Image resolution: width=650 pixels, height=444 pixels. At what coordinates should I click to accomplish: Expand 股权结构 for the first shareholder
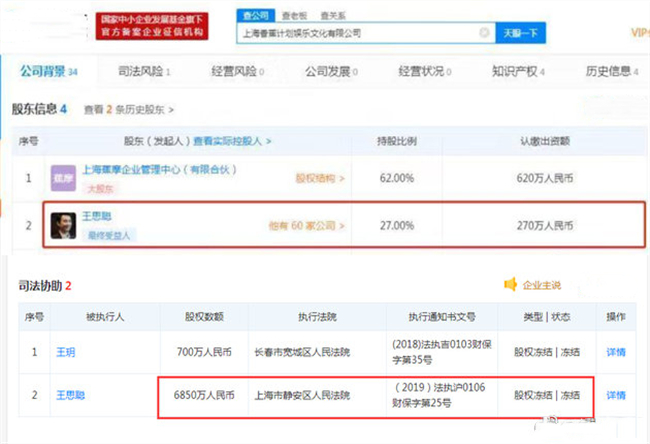320,178
